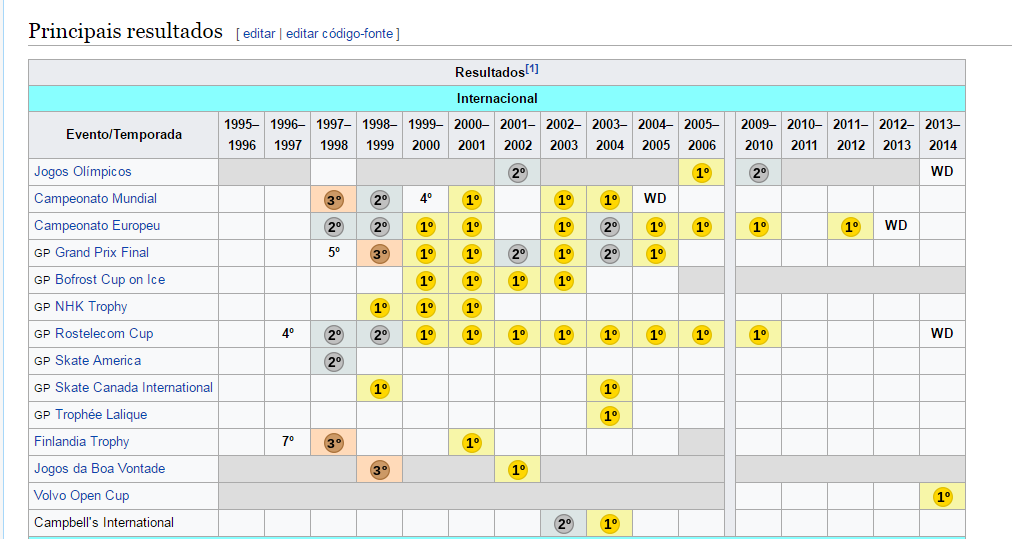Click the bronze medal in Grand Prix Final row
Viewport: 1012px width, 539px height.
(x=380, y=253)
